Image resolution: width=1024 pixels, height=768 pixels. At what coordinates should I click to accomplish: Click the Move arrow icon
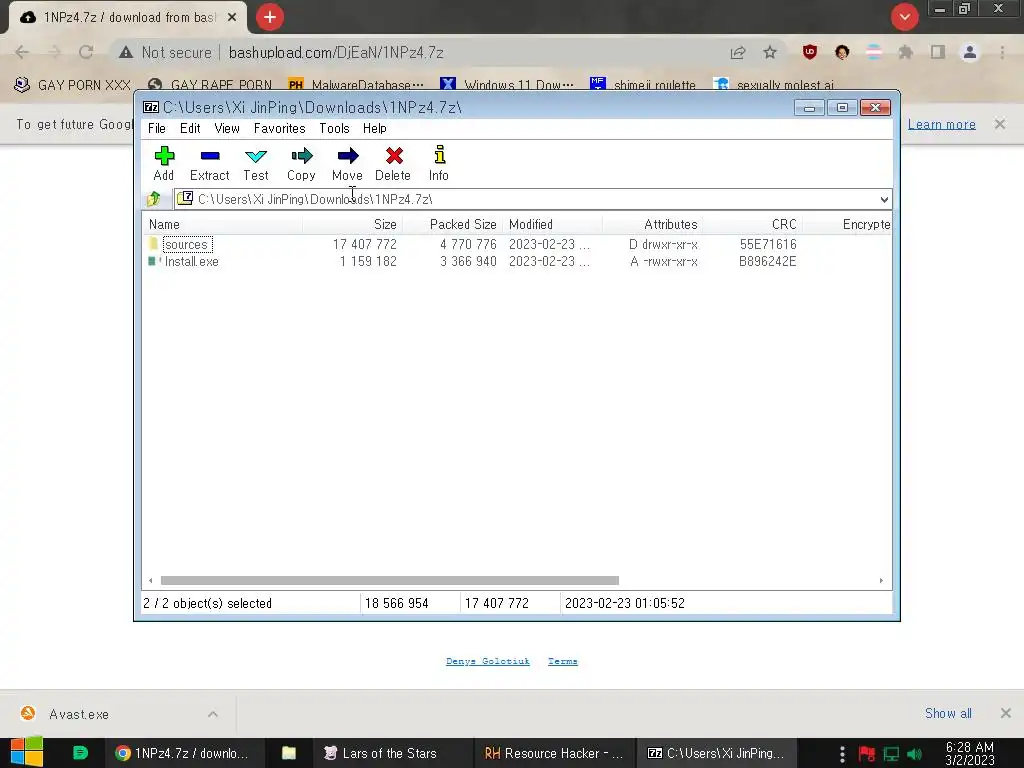347,155
